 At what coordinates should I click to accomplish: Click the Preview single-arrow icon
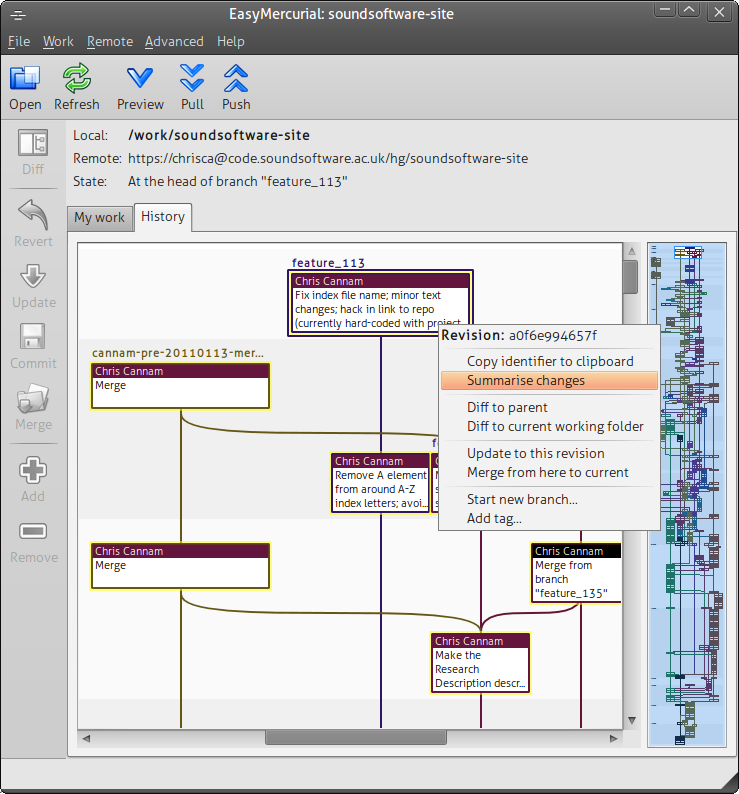click(140, 78)
